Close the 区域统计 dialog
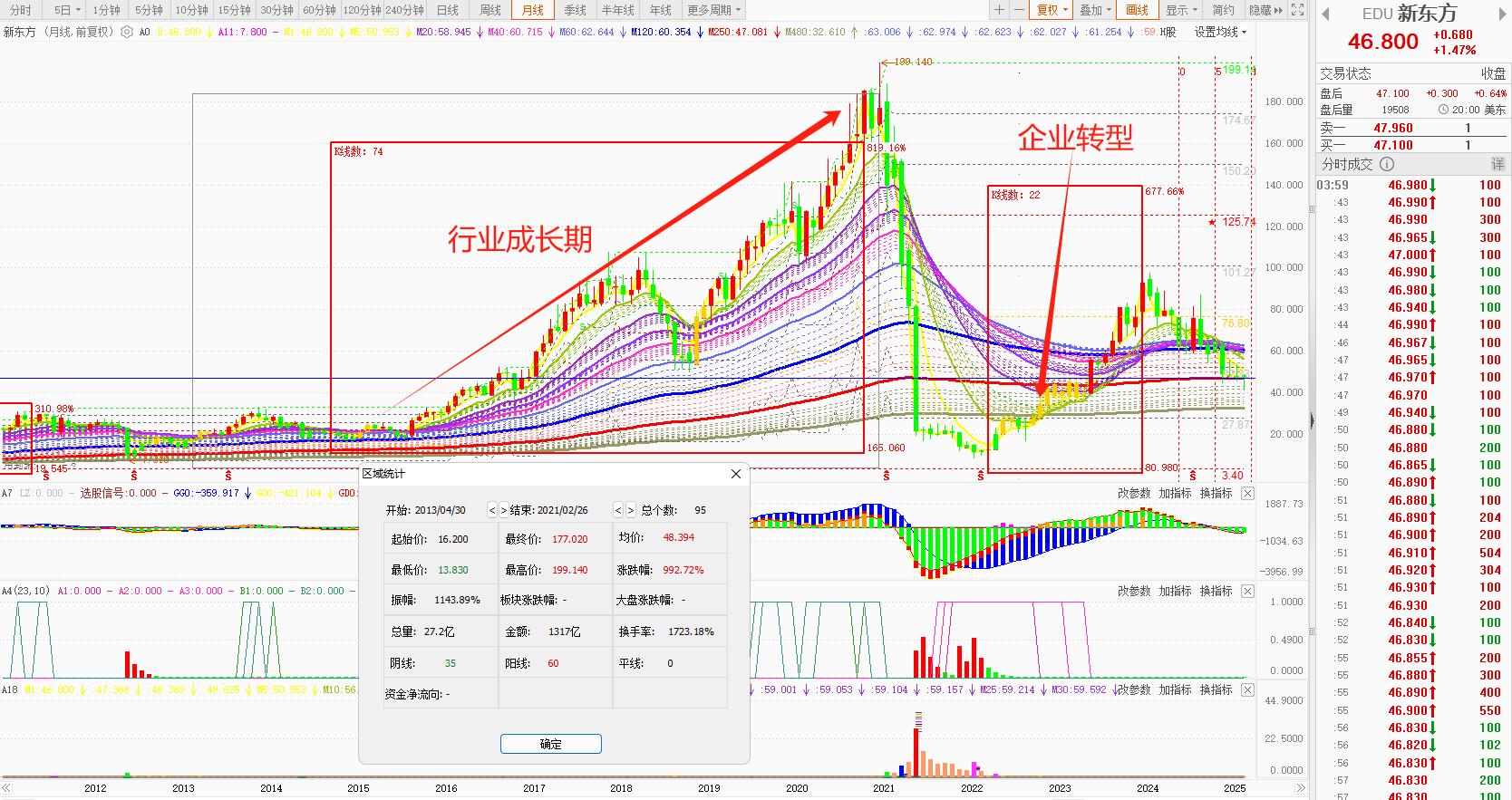Image resolution: width=1512 pixels, height=800 pixels. point(736,474)
